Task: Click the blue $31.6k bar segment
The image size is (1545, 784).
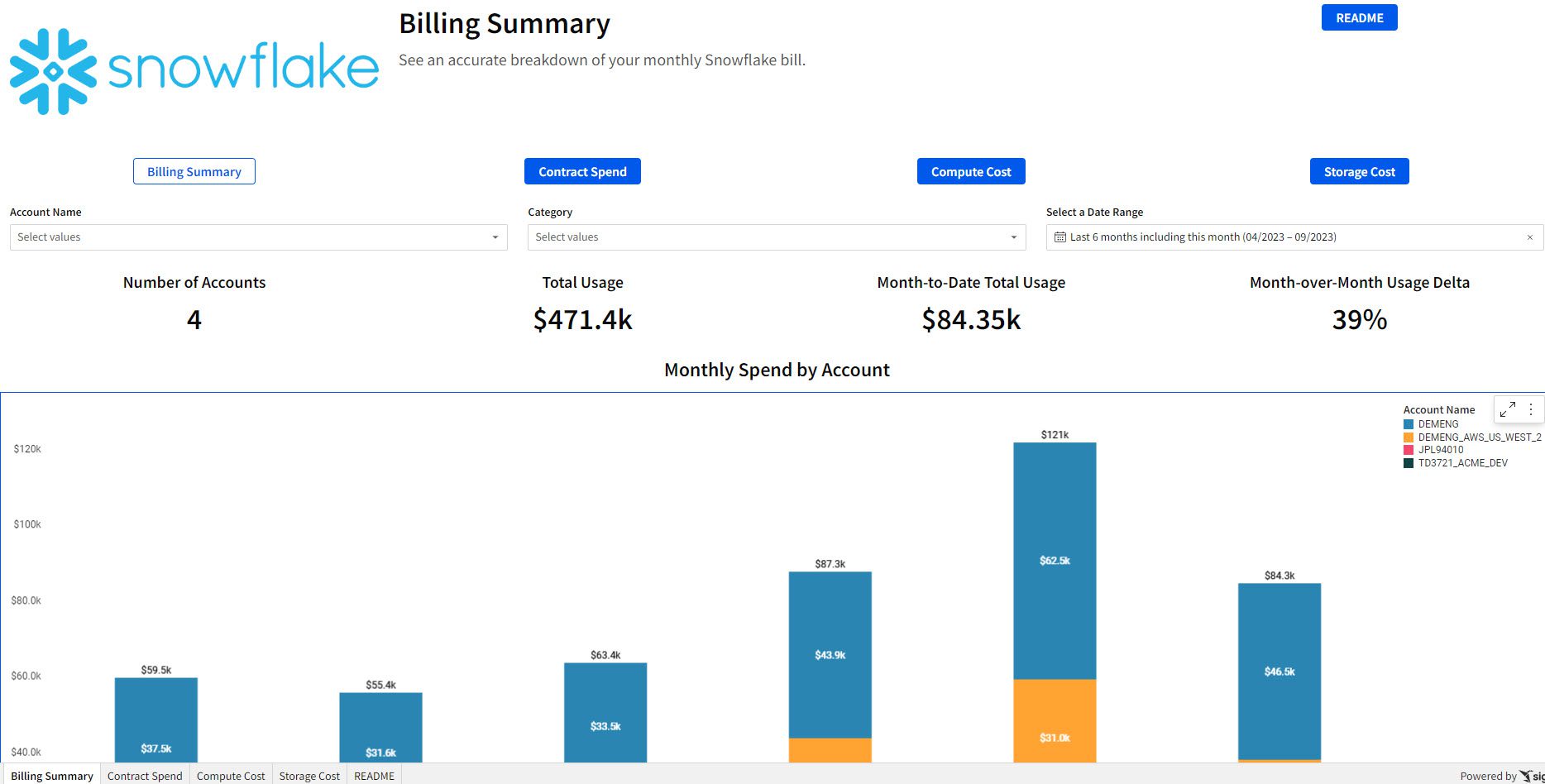Action: pyautogui.click(x=380, y=728)
